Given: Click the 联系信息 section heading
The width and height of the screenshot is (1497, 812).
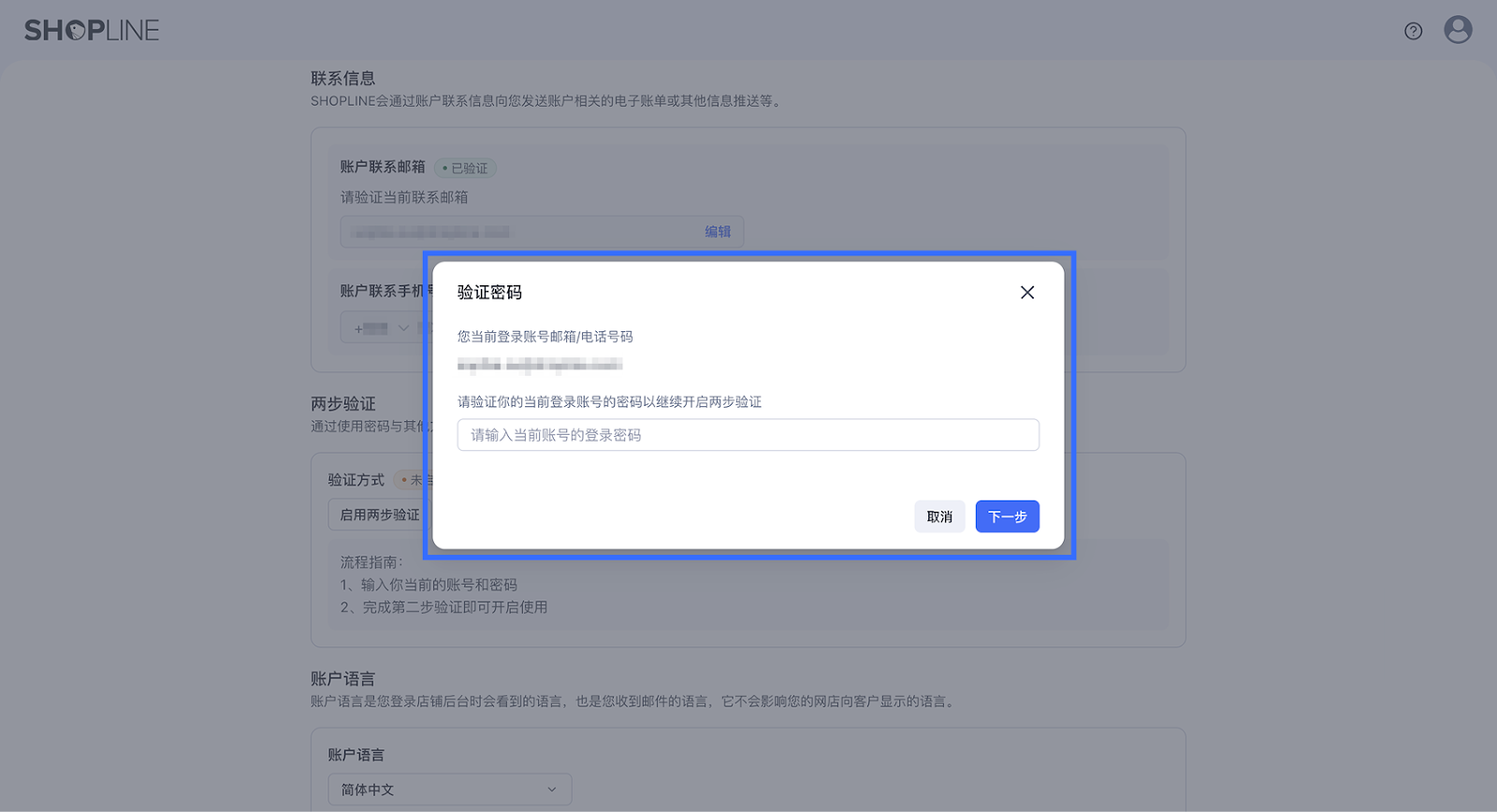Looking at the screenshot, I should coord(343,79).
